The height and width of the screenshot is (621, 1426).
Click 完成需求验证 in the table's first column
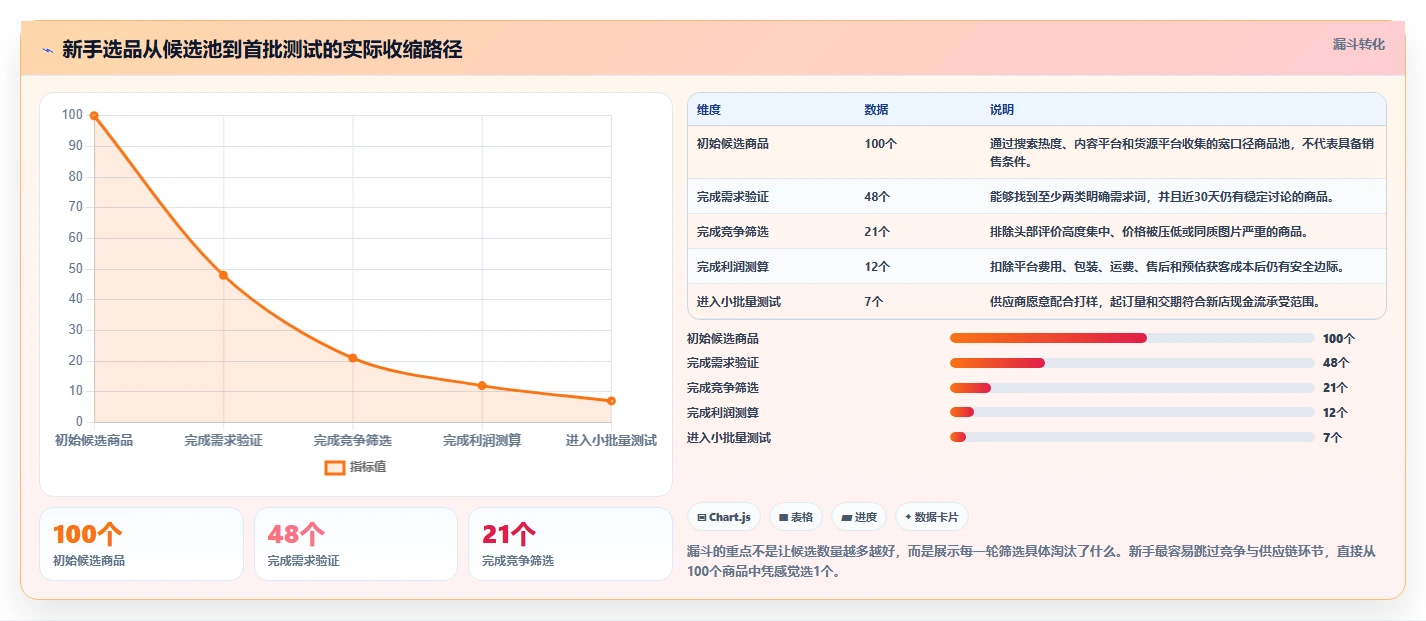pyautogui.click(x=733, y=196)
